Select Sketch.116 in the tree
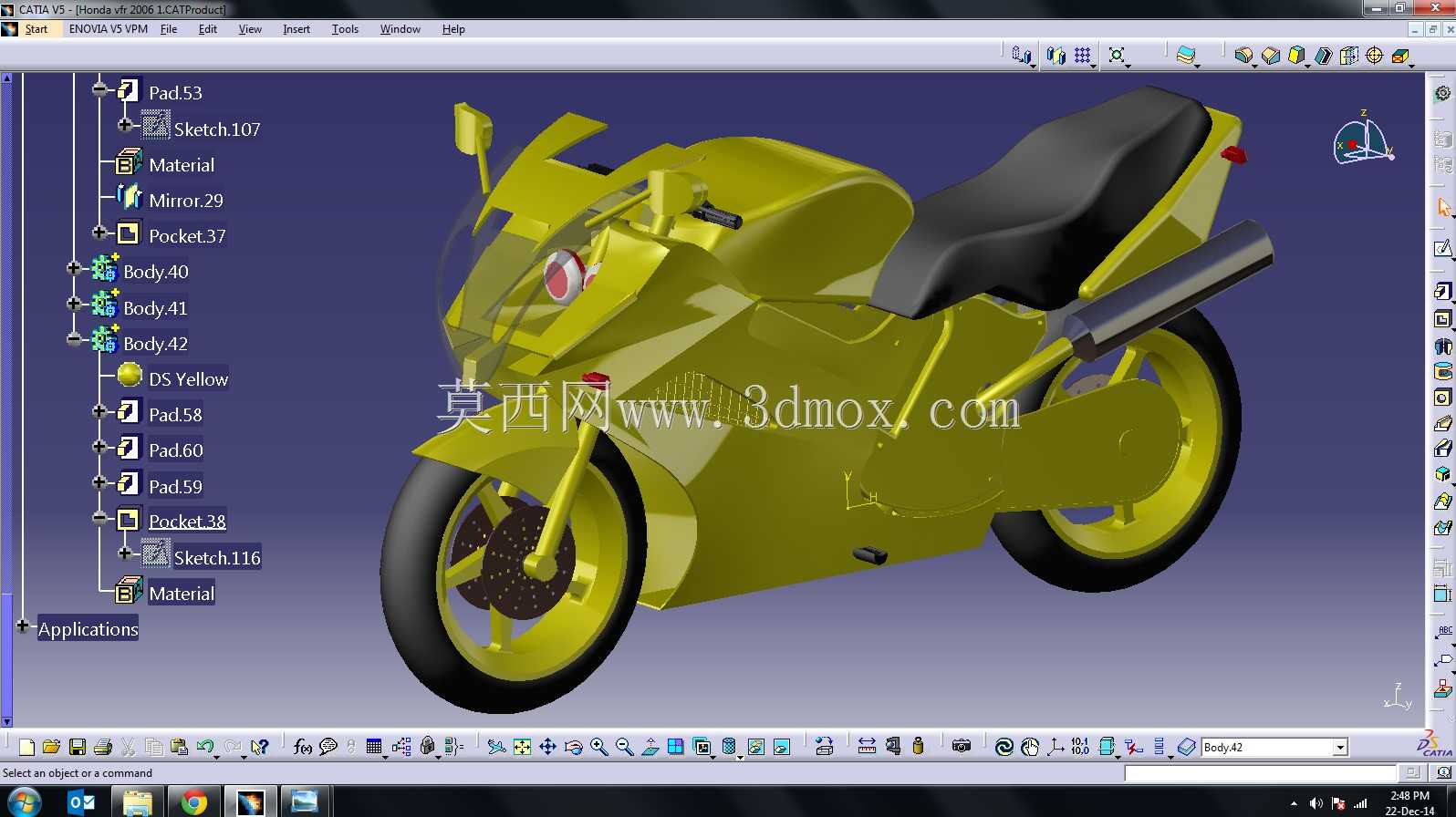Screen dimensions: 1456x817 (x=217, y=558)
